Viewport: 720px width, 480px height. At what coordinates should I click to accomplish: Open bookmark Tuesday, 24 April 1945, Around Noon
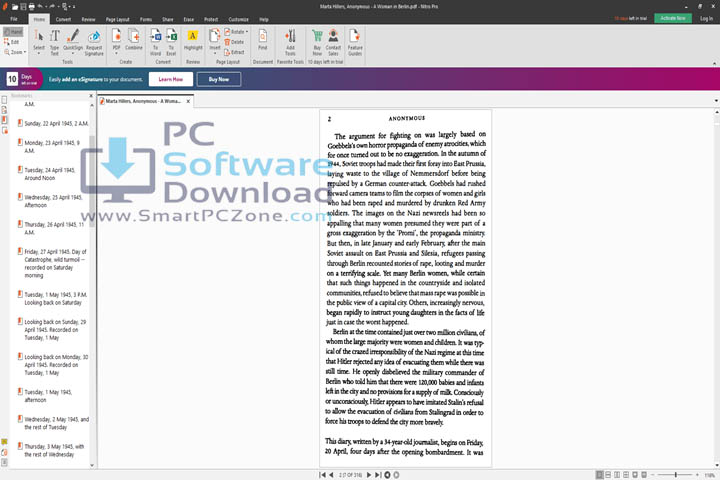coord(46,174)
